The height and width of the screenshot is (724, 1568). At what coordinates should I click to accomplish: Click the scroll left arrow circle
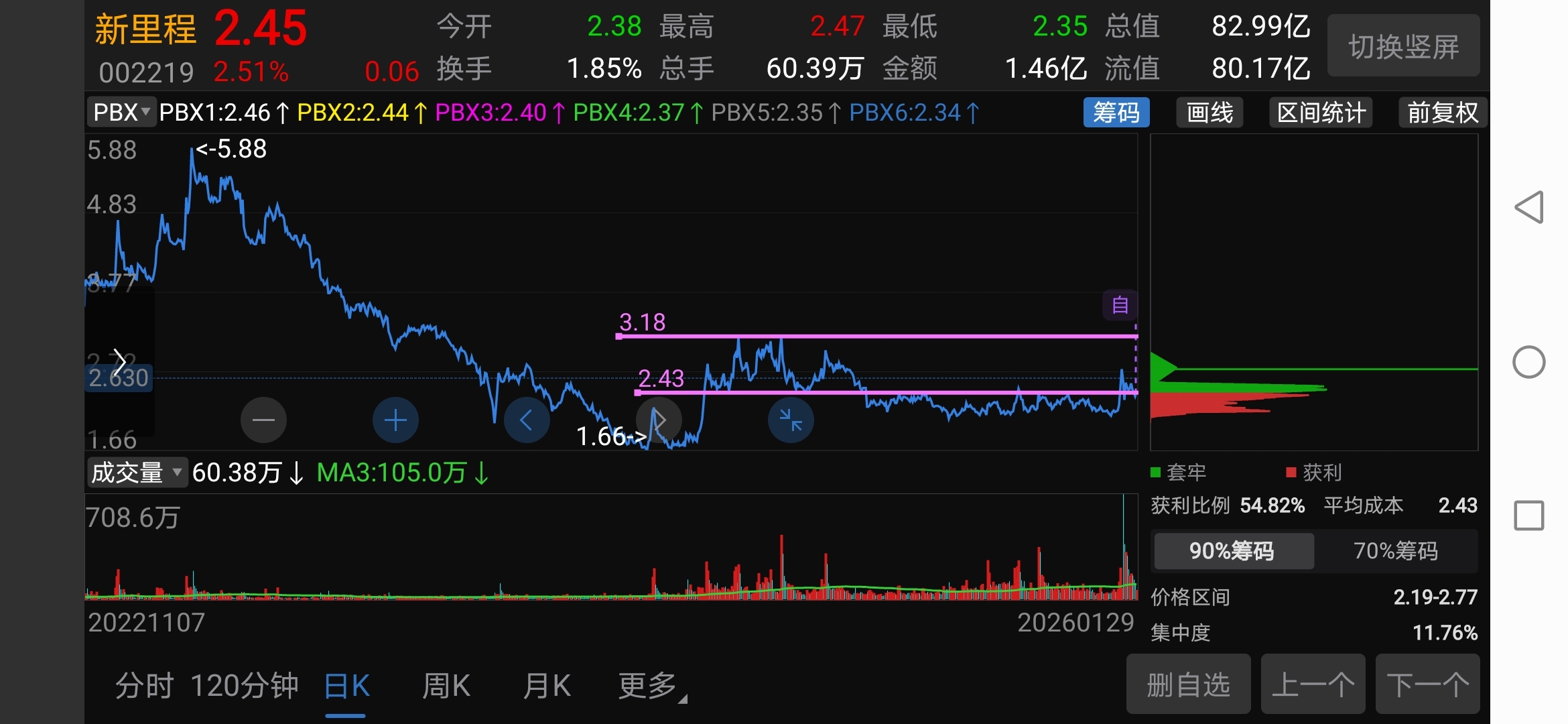coord(527,420)
